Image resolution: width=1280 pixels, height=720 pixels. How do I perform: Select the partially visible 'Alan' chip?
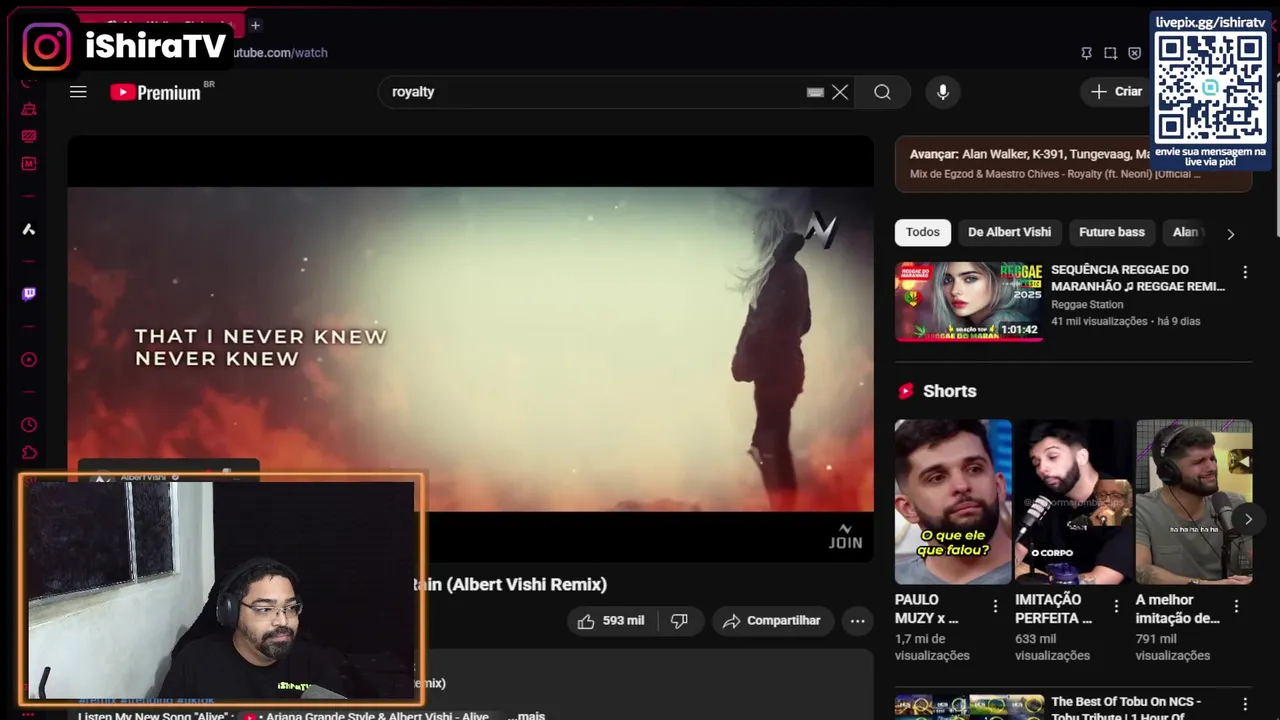tap(1186, 232)
